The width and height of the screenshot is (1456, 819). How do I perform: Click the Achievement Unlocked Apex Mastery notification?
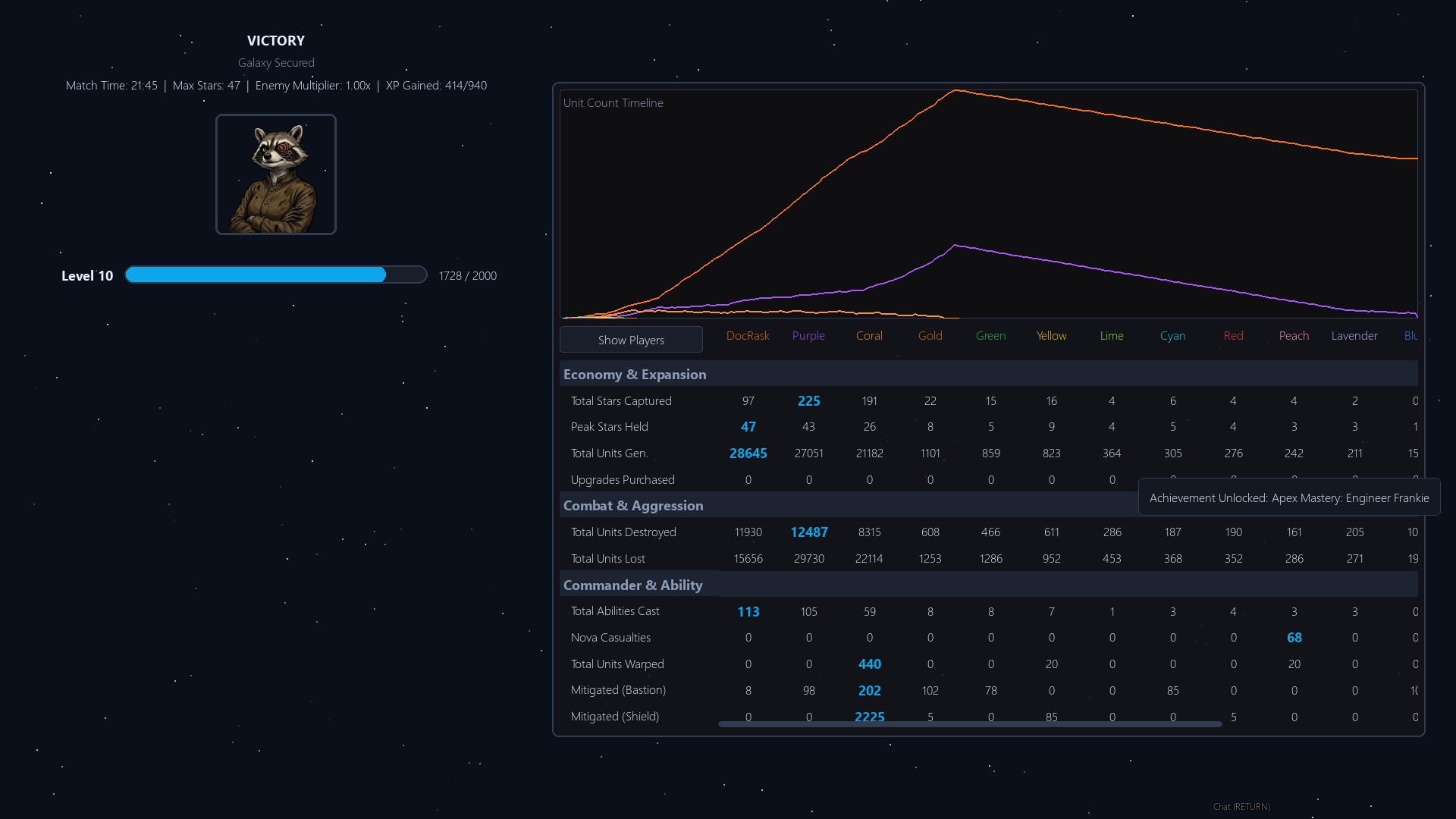(x=1289, y=497)
